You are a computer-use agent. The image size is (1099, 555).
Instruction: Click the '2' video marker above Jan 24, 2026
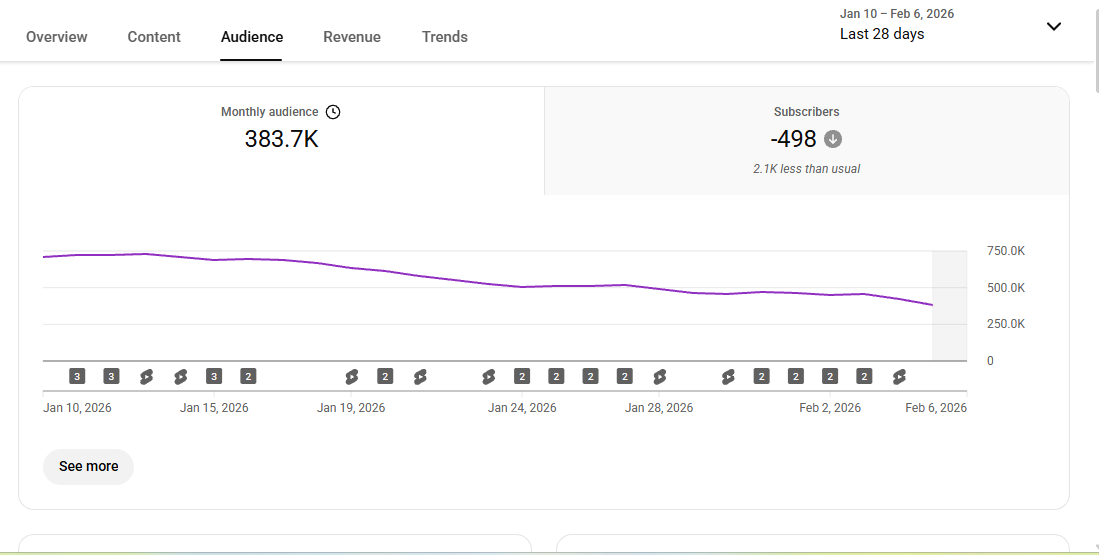[522, 376]
